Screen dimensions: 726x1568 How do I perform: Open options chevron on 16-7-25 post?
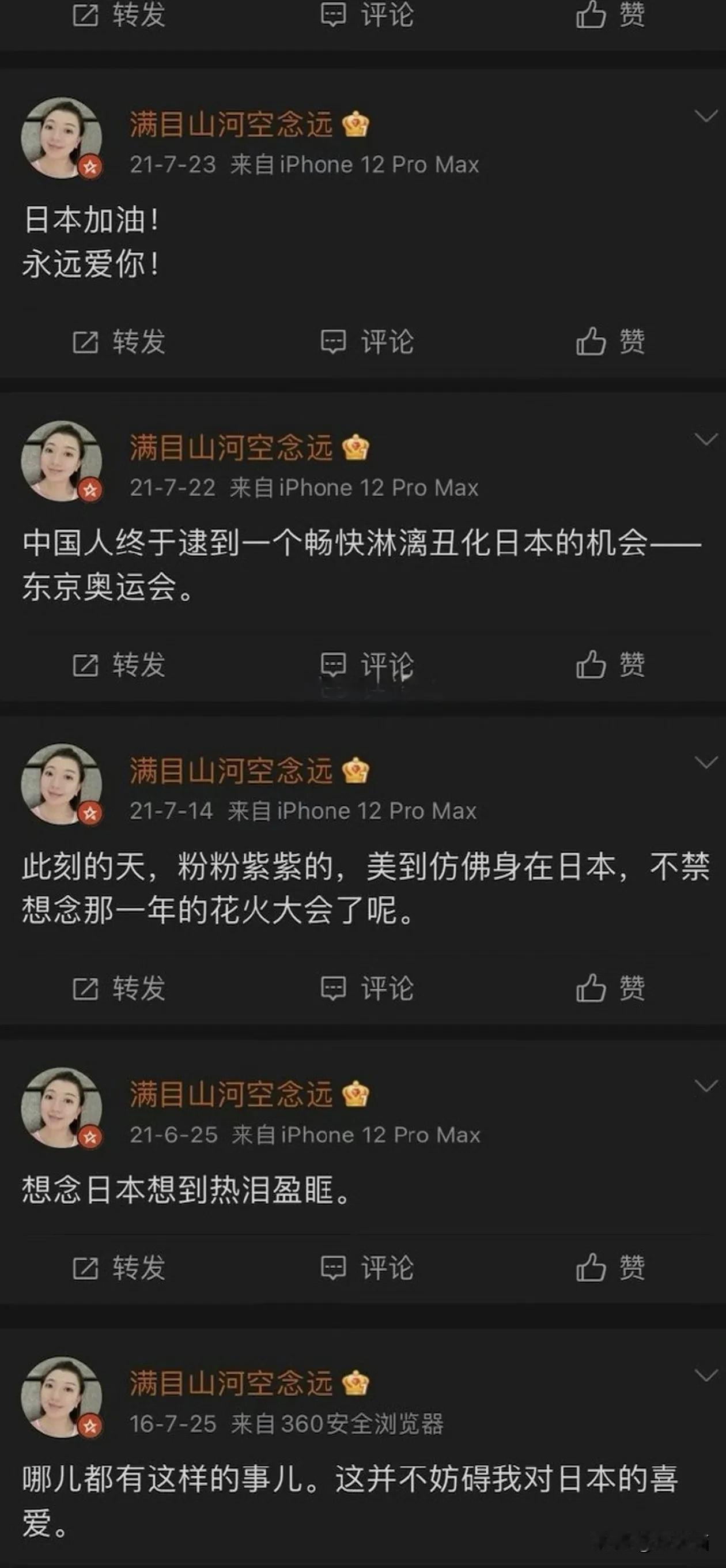[x=706, y=1375]
